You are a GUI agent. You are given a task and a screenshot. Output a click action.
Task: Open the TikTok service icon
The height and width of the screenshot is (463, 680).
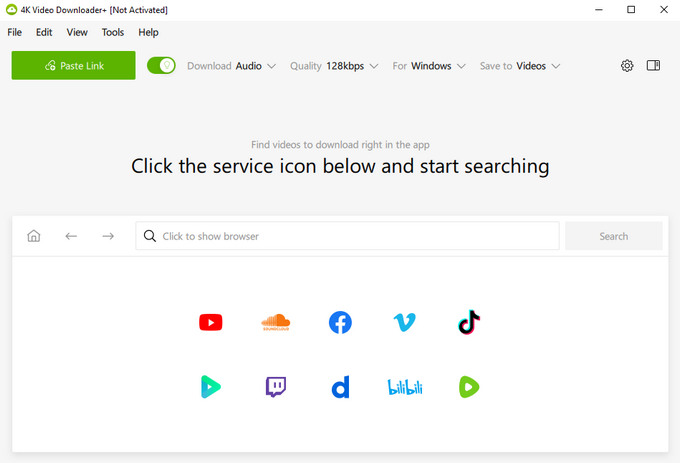click(x=469, y=322)
